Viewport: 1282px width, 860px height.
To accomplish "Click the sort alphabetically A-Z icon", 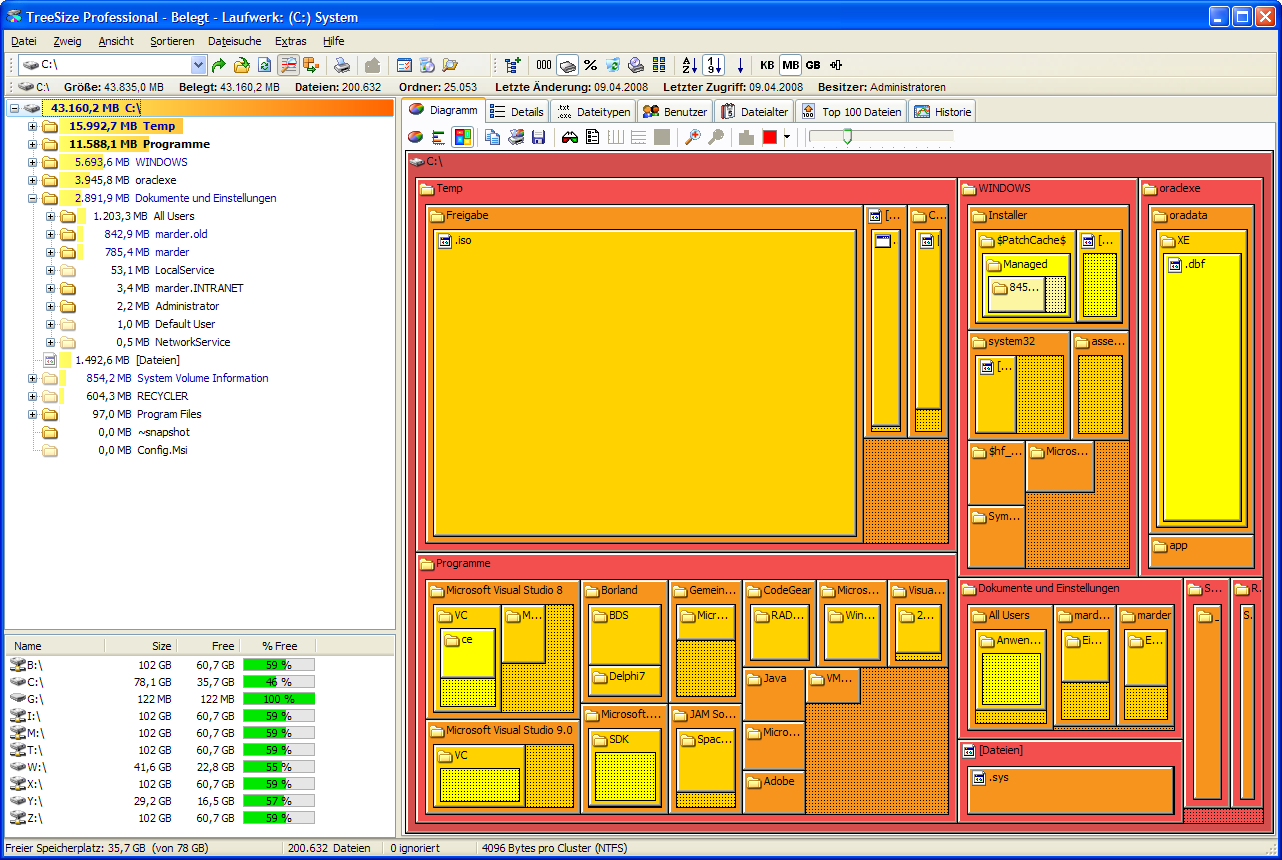I will (x=690, y=65).
